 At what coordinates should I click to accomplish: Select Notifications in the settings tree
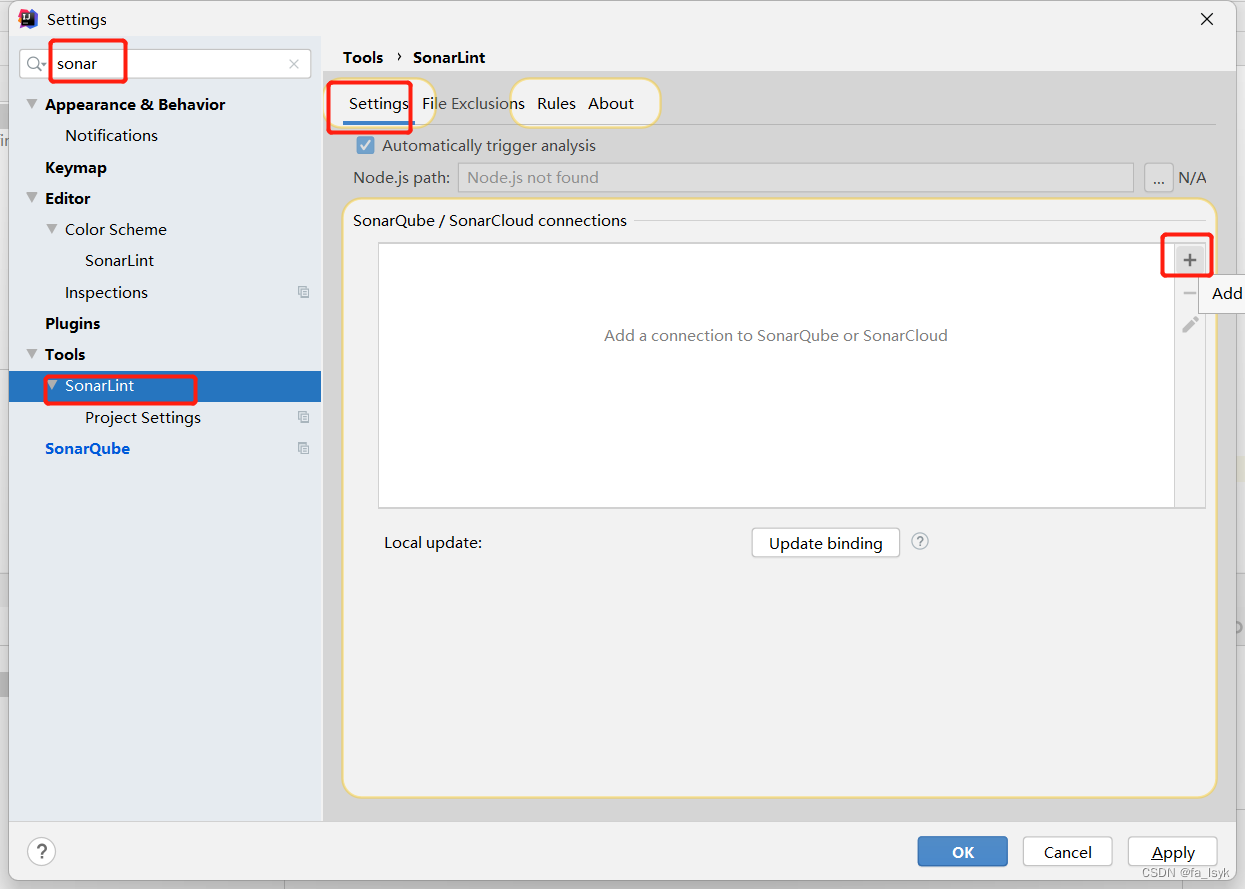coord(112,135)
